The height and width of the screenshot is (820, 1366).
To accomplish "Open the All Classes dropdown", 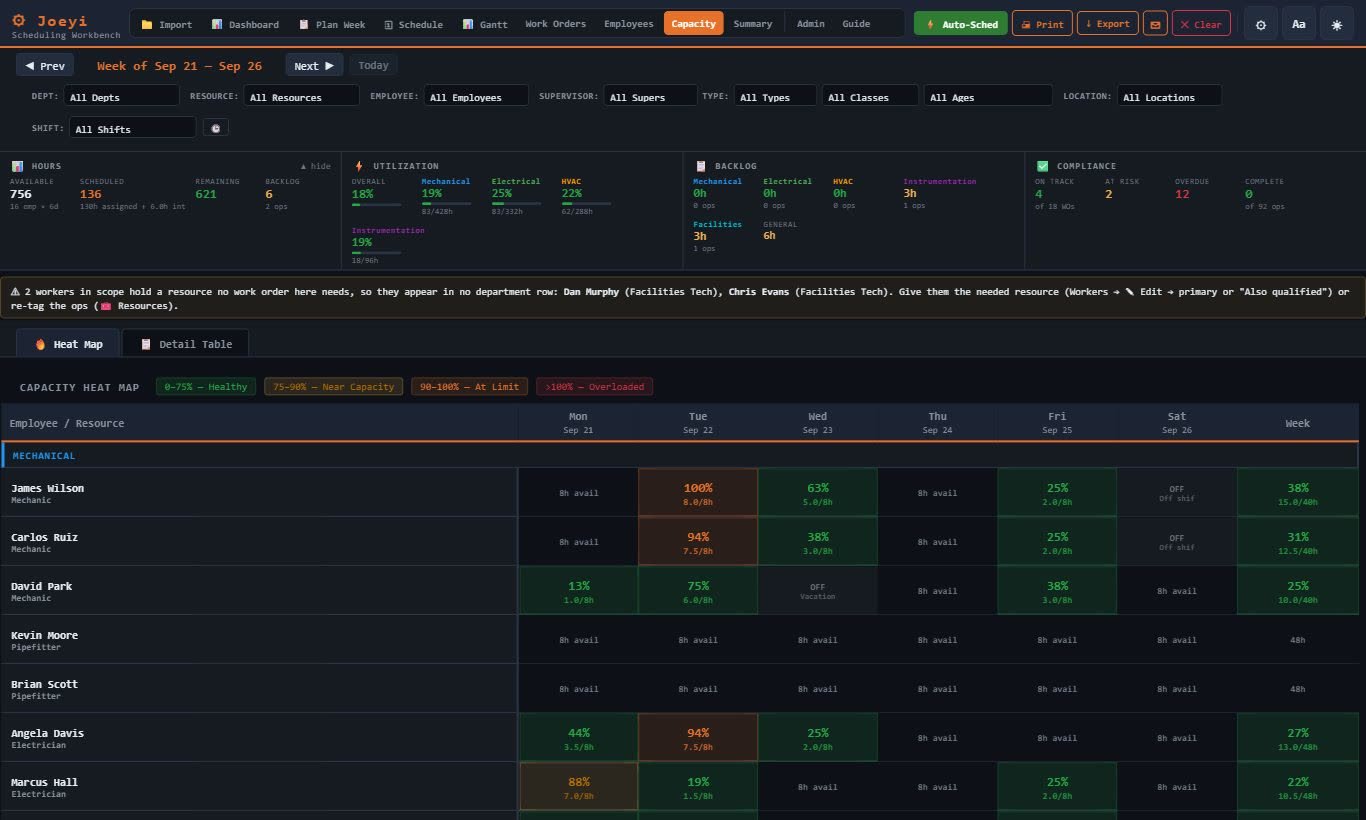I will click(870, 96).
